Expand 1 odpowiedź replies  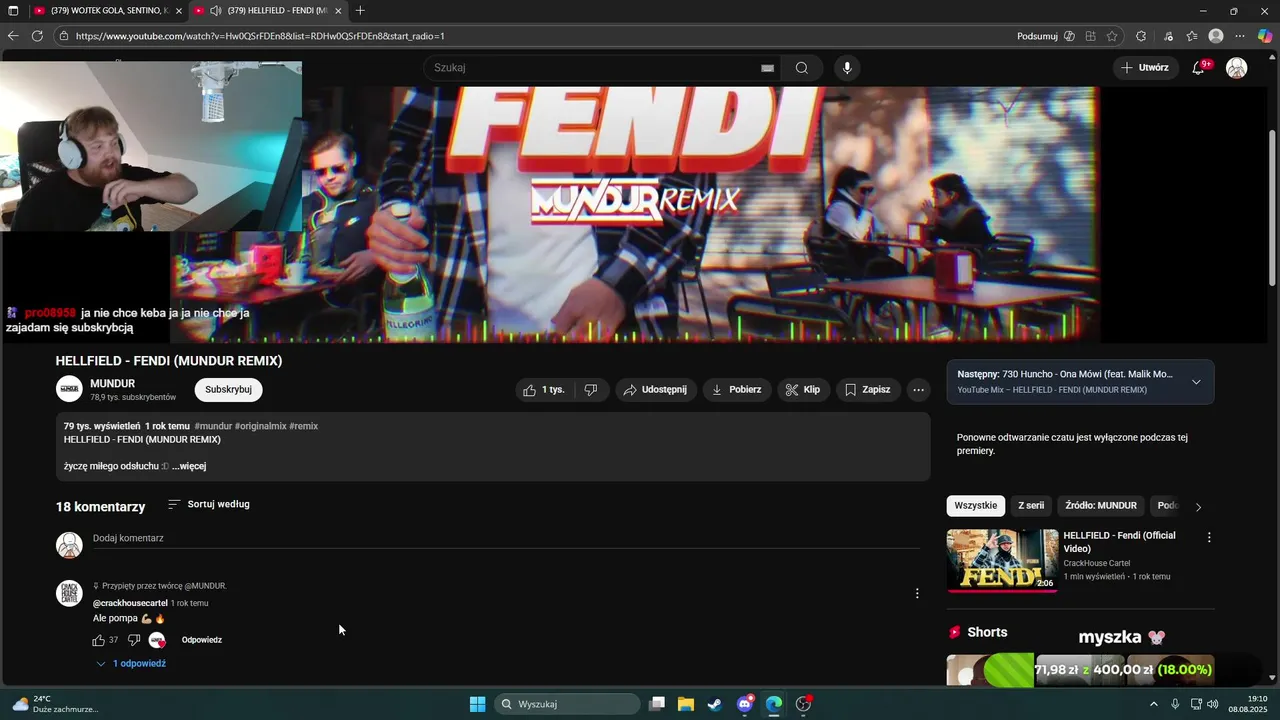(x=131, y=664)
